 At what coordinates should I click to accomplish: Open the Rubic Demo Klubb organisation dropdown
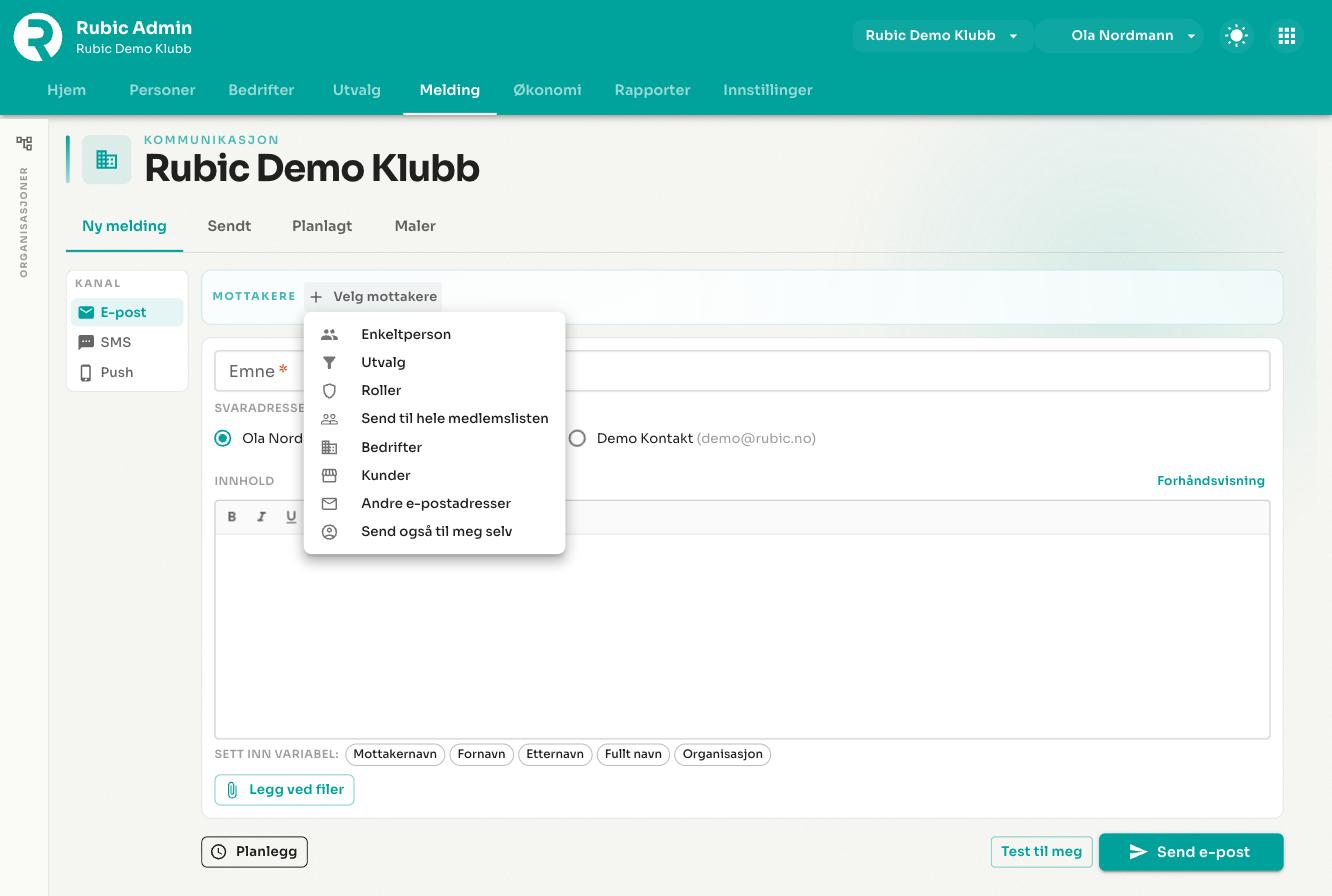pyautogui.click(x=942, y=36)
